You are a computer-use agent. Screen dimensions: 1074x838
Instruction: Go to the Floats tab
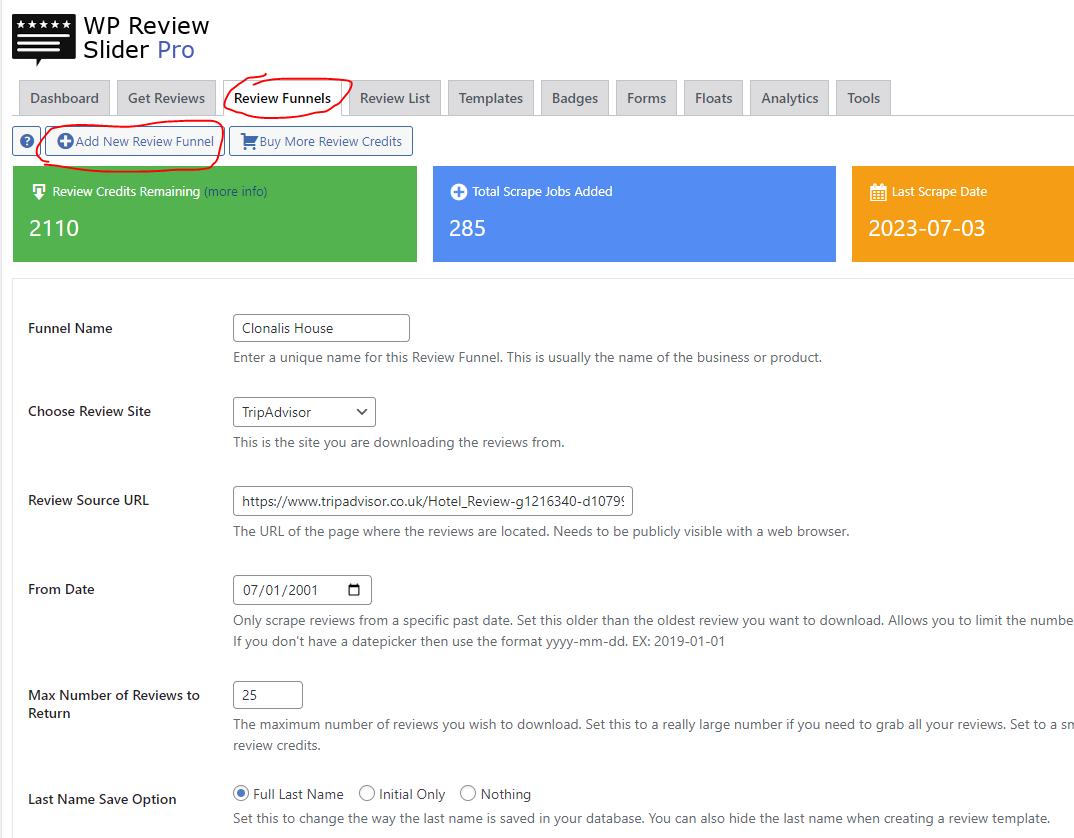tap(714, 98)
